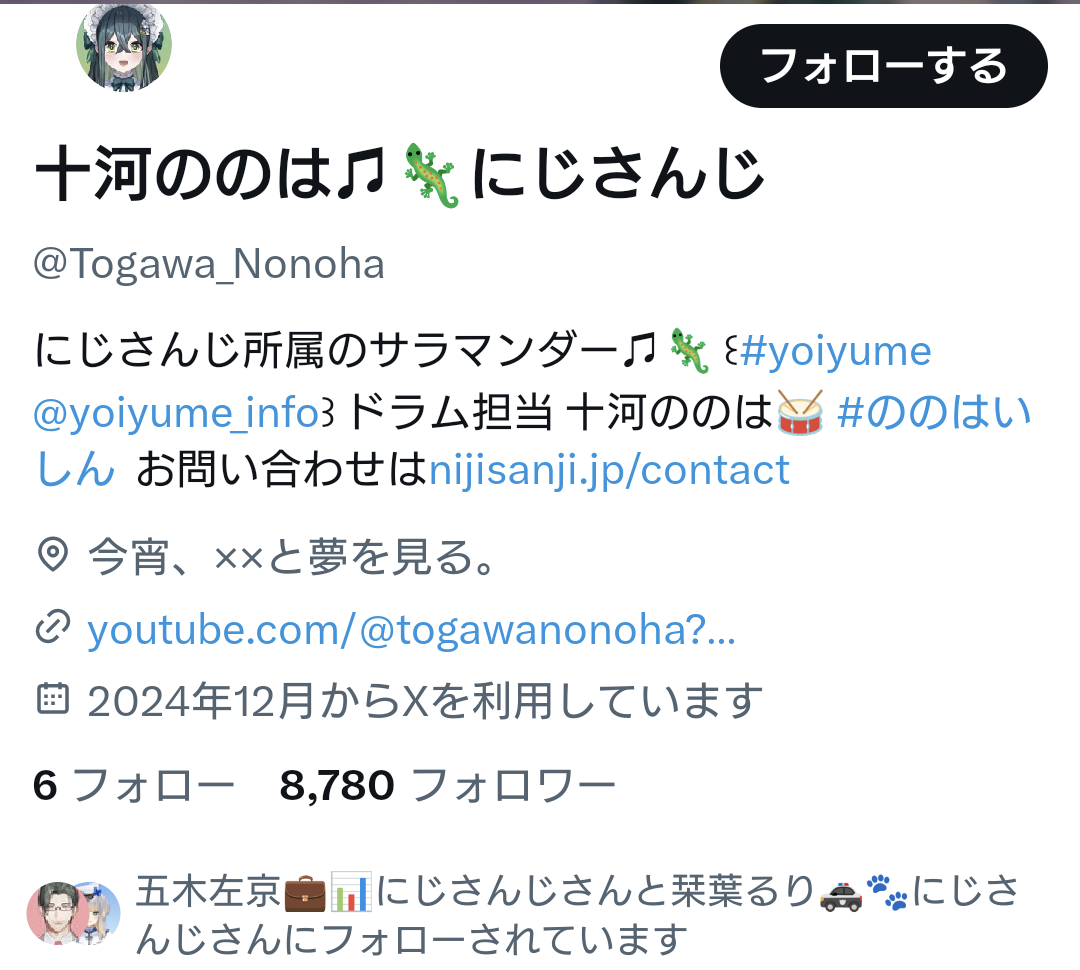The width and height of the screenshot is (1080, 970).
Task: Click the lizard emoji in bio text
Action: (689, 351)
